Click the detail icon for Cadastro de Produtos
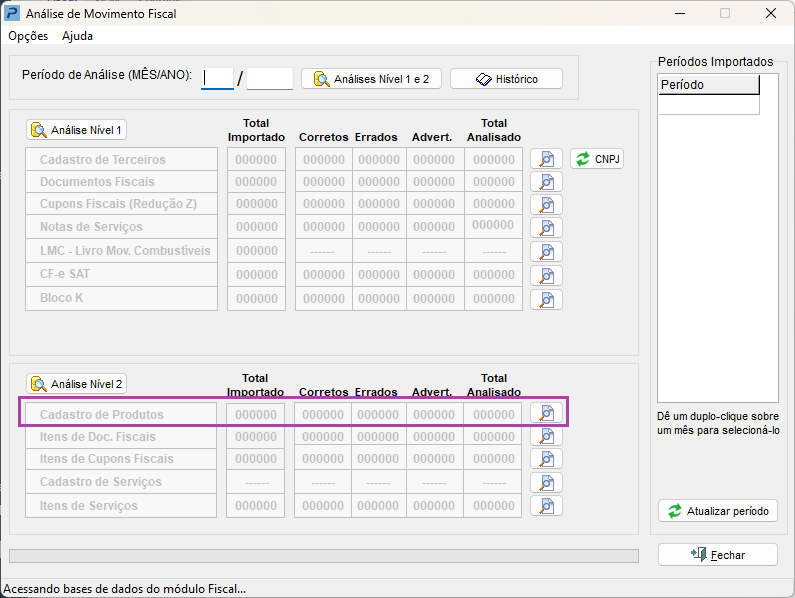The image size is (795, 598). pyautogui.click(x=546, y=414)
